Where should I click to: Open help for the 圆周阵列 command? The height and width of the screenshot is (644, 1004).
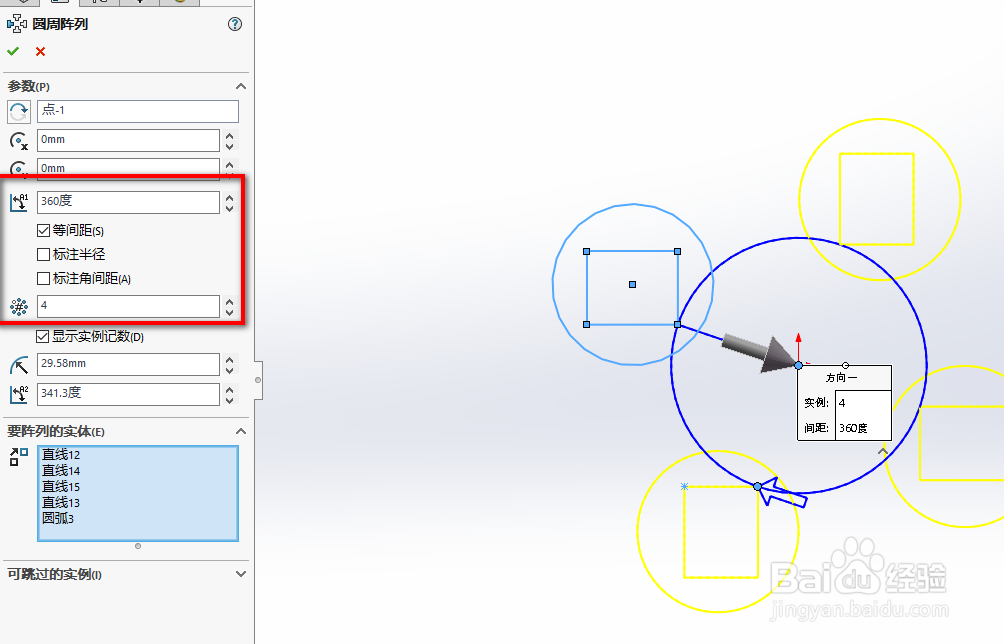(235, 23)
